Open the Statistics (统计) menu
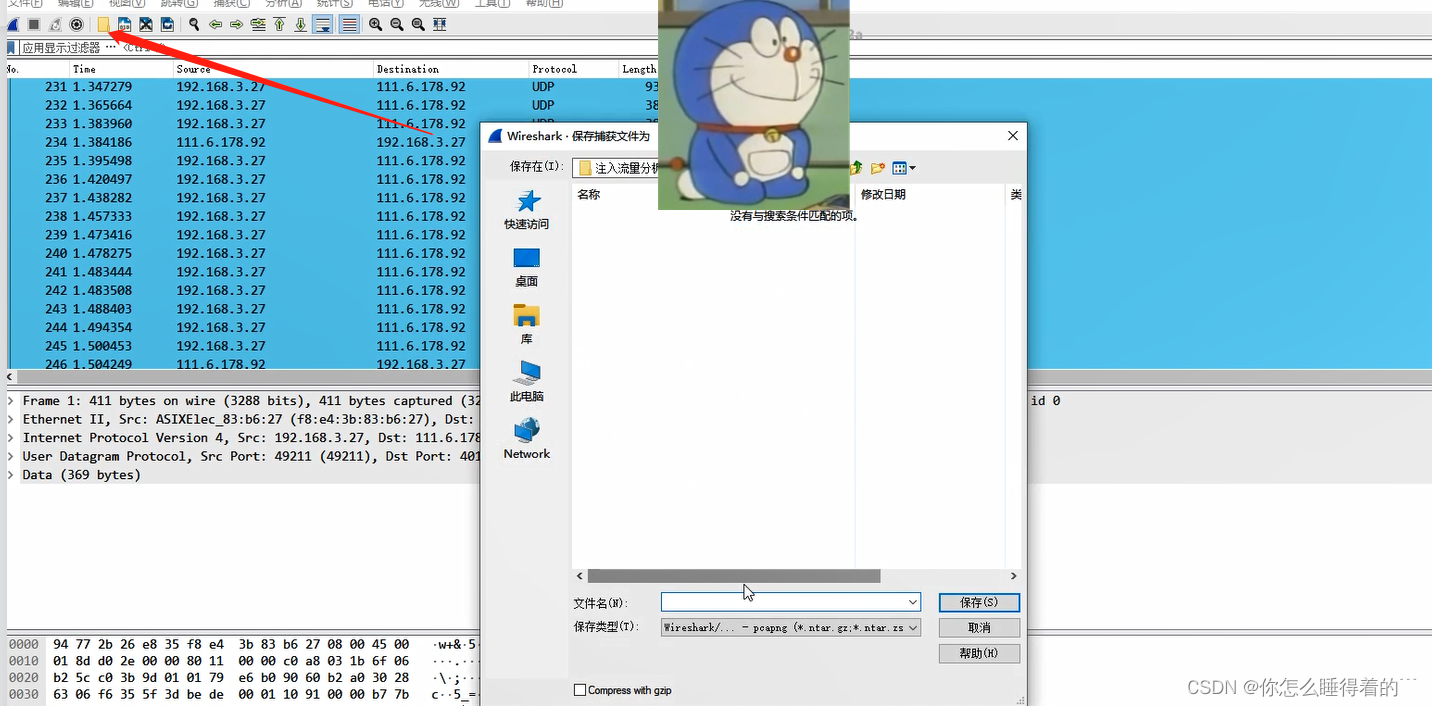The height and width of the screenshot is (706, 1432). (335, 4)
